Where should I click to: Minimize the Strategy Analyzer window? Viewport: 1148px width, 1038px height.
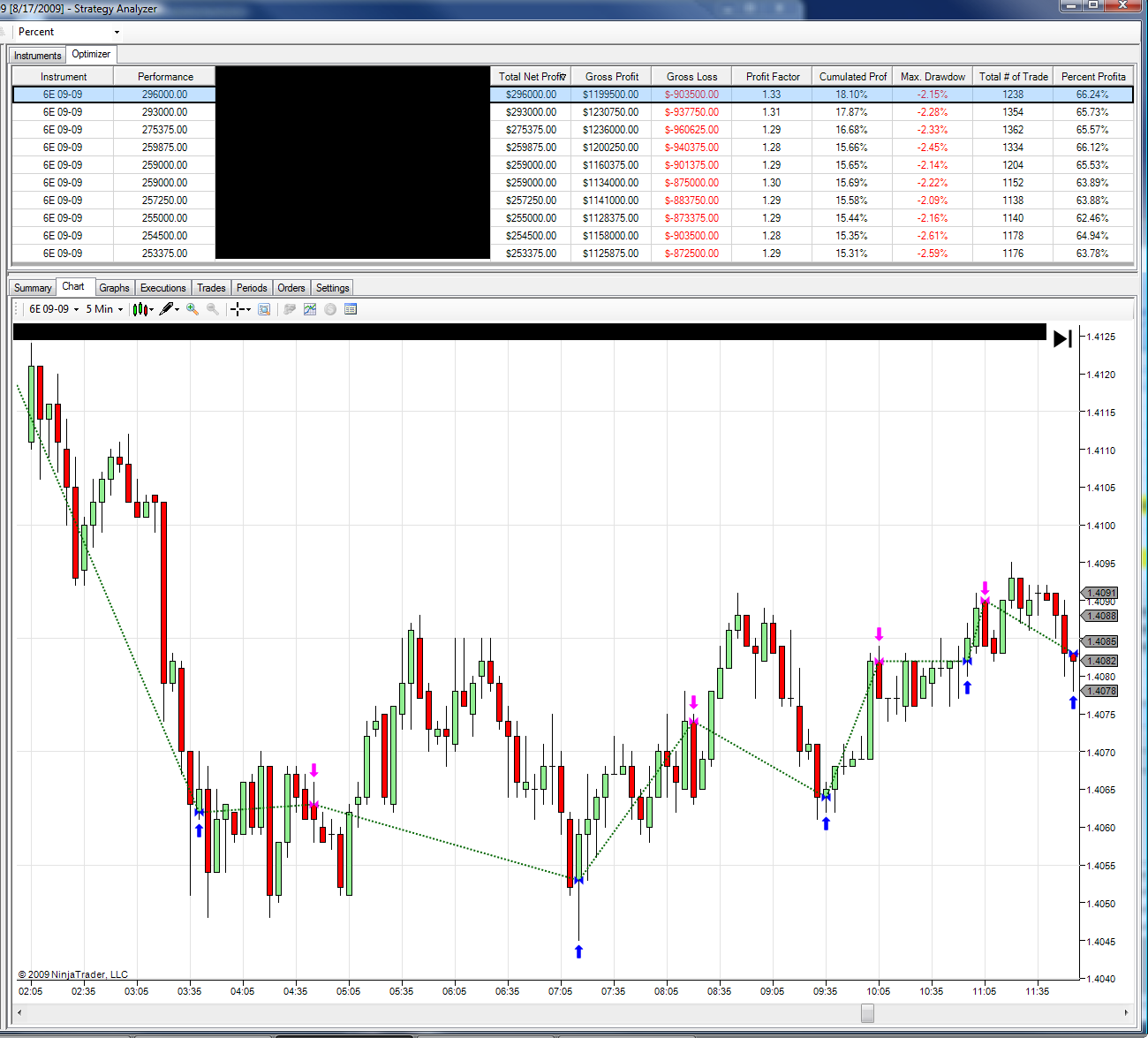(x=1071, y=5)
